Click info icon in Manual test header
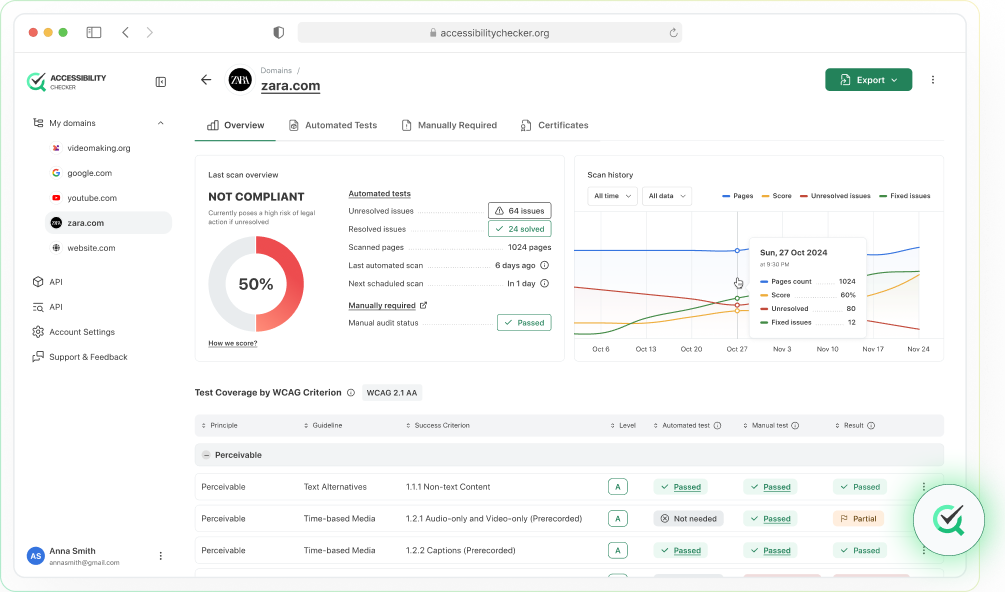The height and width of the screenshot is (592, 1005). click(795, 425)
